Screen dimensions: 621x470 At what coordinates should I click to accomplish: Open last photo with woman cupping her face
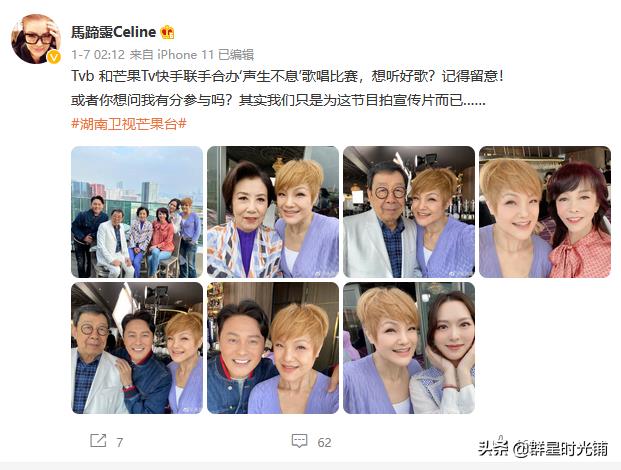(409, 348)
